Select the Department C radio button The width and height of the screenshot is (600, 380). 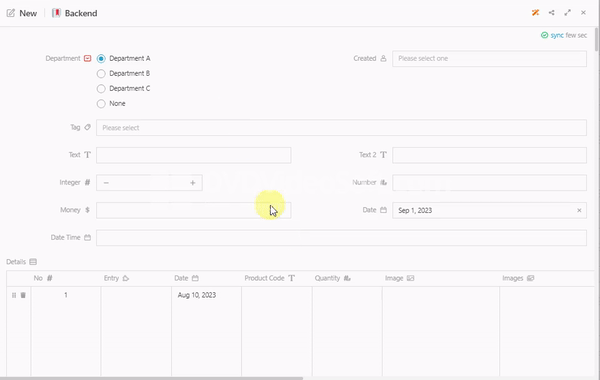101,89
